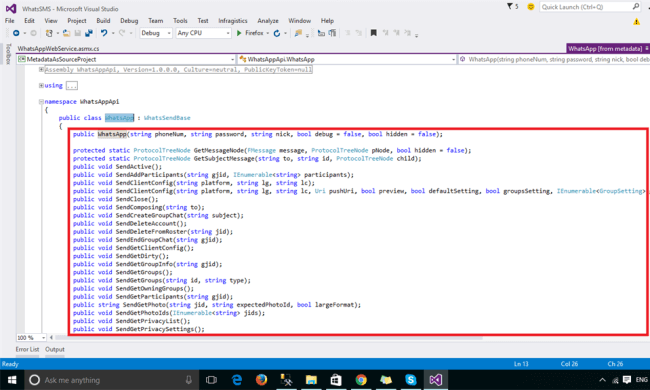Open the Firefox browser target dropdown arrow
Viewport: 650px width, 390px height.
pos(268,33)
